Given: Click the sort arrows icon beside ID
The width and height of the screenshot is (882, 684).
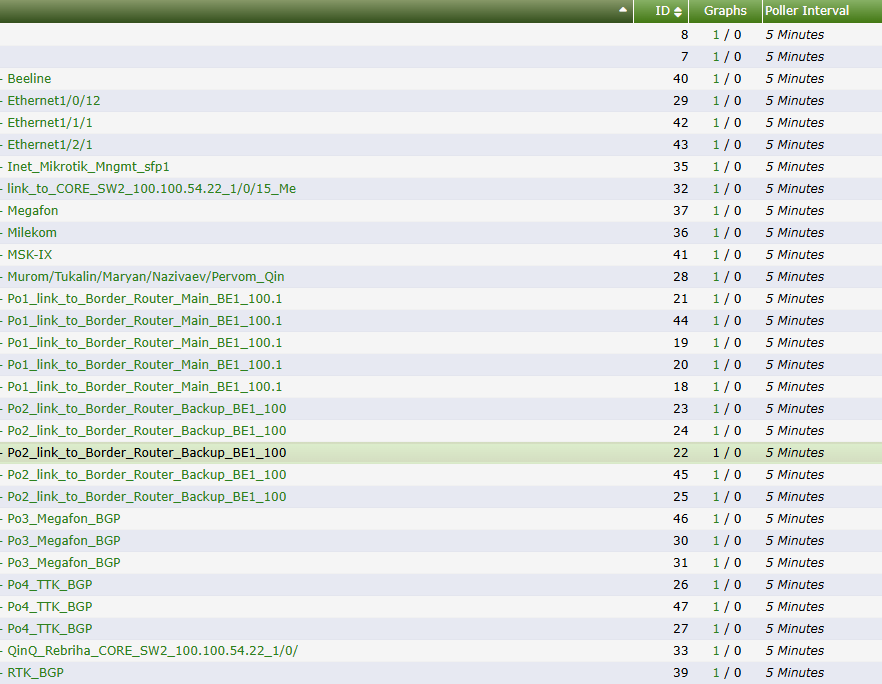Looking at the screenshot, I should (679, 11).
